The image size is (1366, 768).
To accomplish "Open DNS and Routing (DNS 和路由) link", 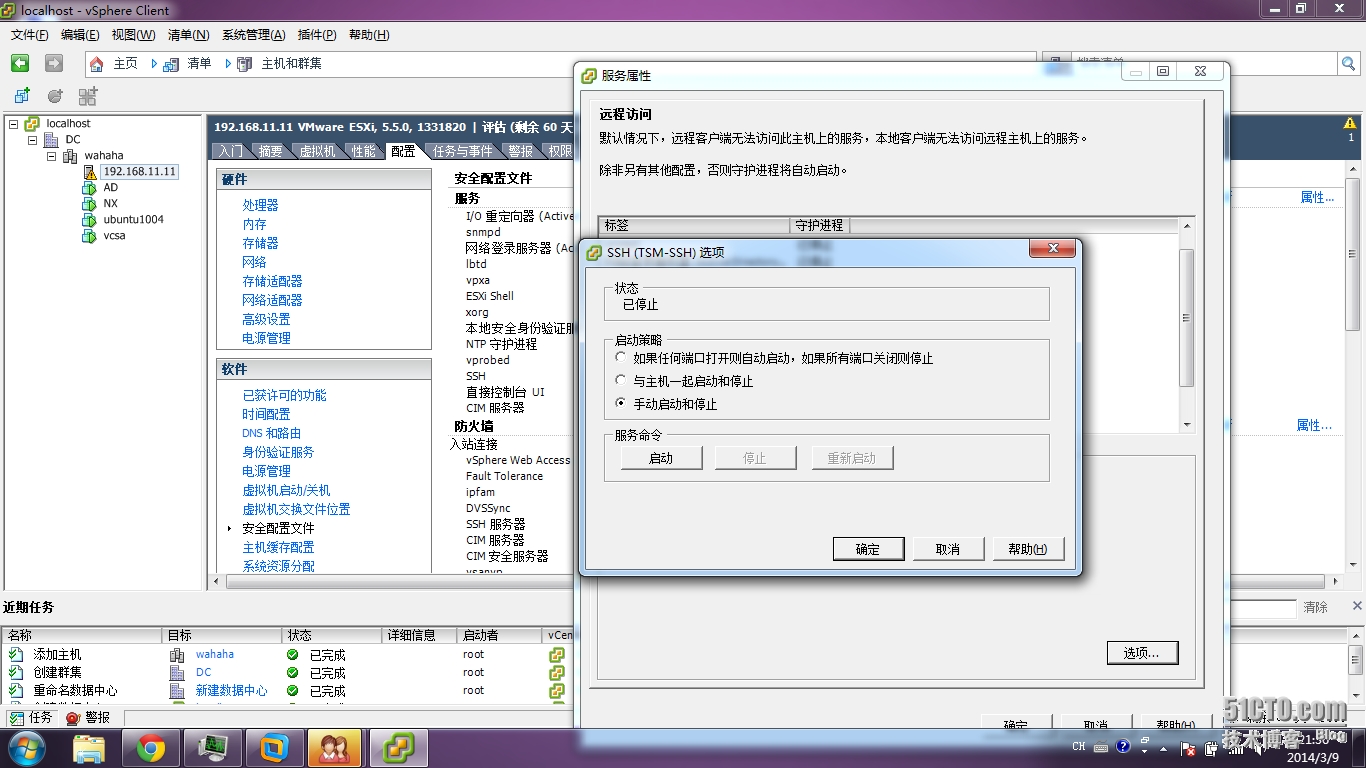I will (x=271, y=433).
